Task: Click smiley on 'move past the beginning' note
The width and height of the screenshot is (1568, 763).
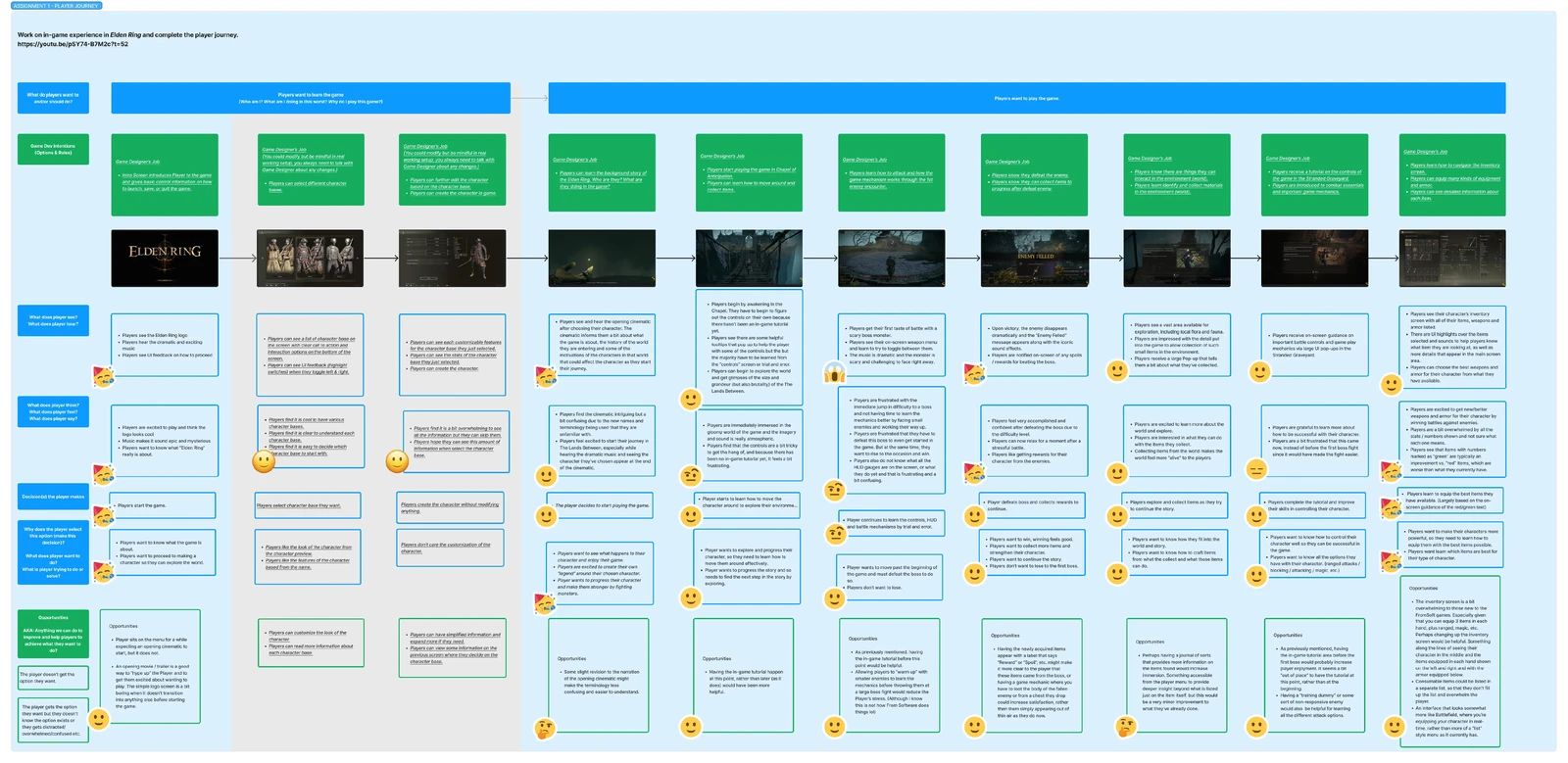Action: coord(834,597)
